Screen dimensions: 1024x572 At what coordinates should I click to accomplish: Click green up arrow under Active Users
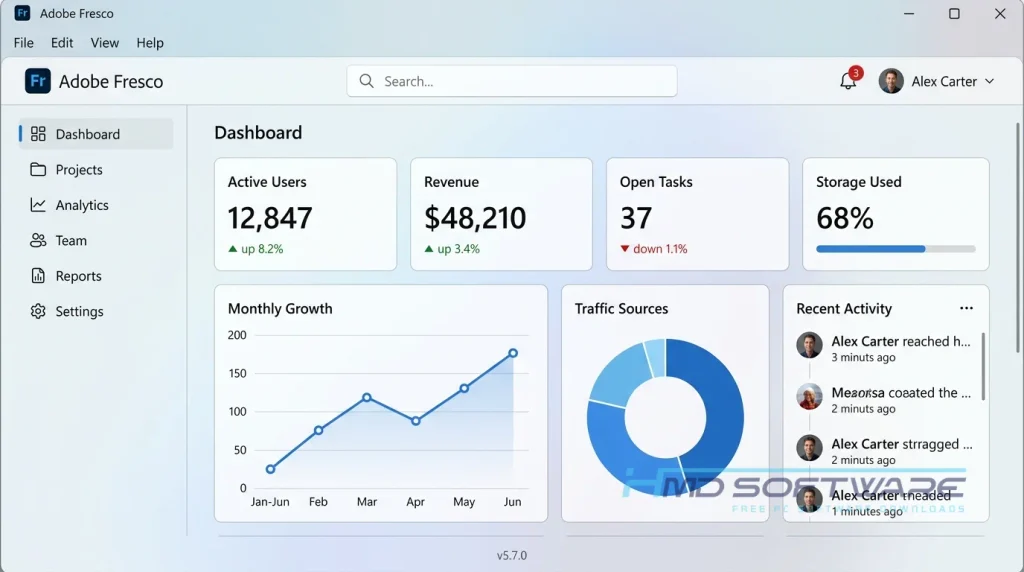pos(232,249)
